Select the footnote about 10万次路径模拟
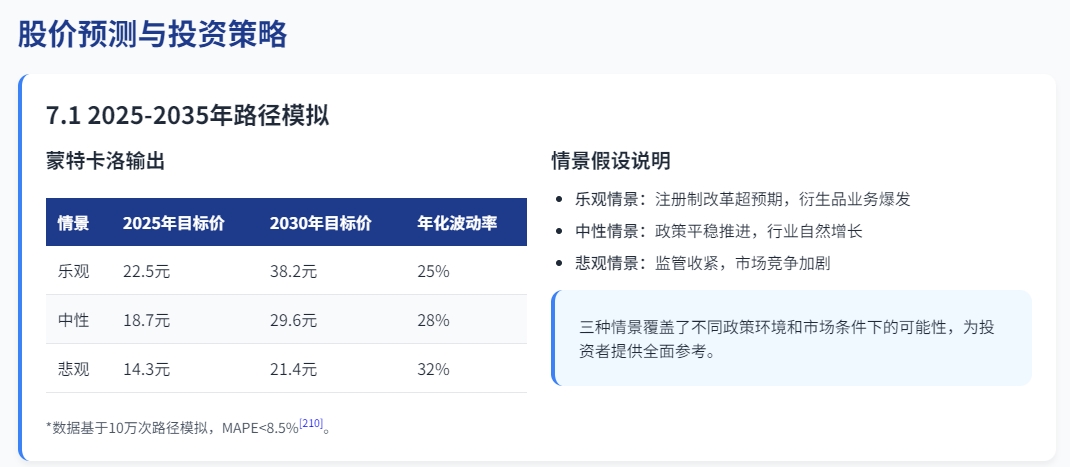This screenshot has height=467, width=1070. coord(188,427)
